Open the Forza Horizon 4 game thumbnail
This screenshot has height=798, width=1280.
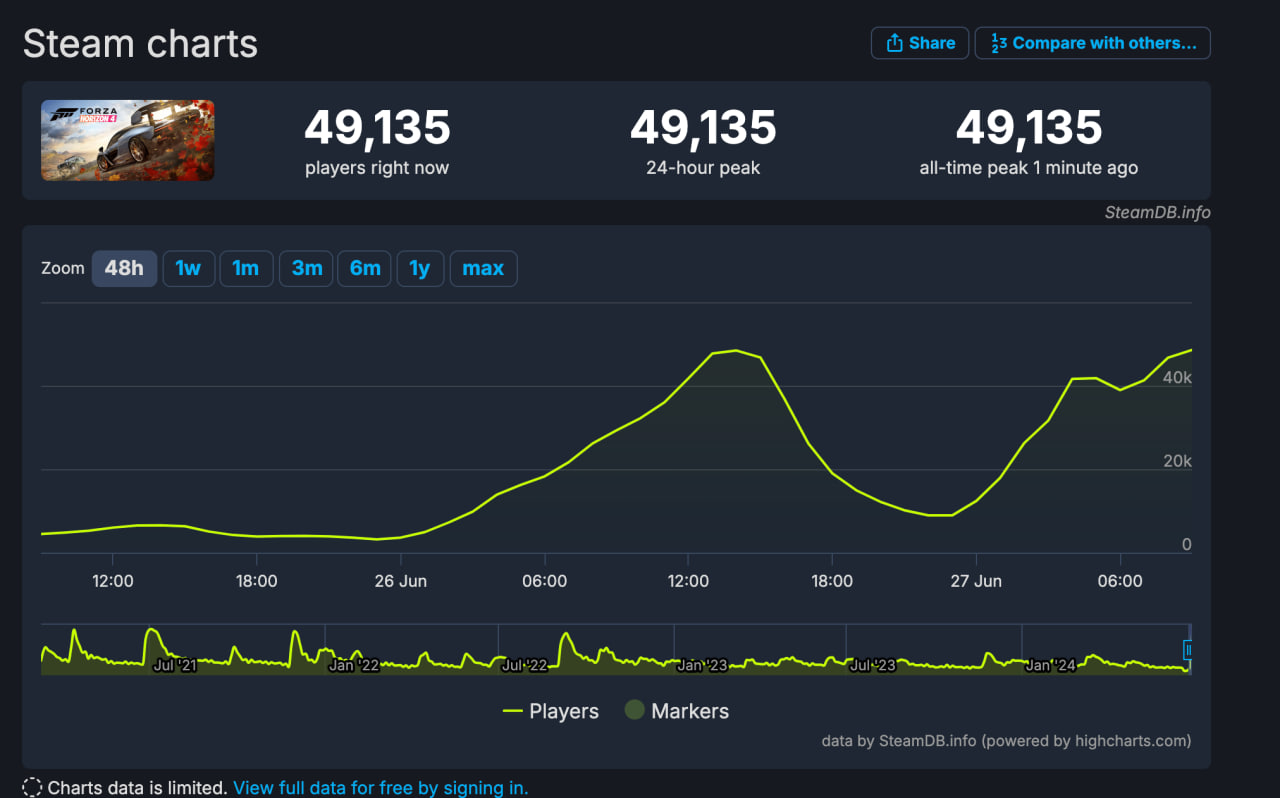[x=128, y=140]
